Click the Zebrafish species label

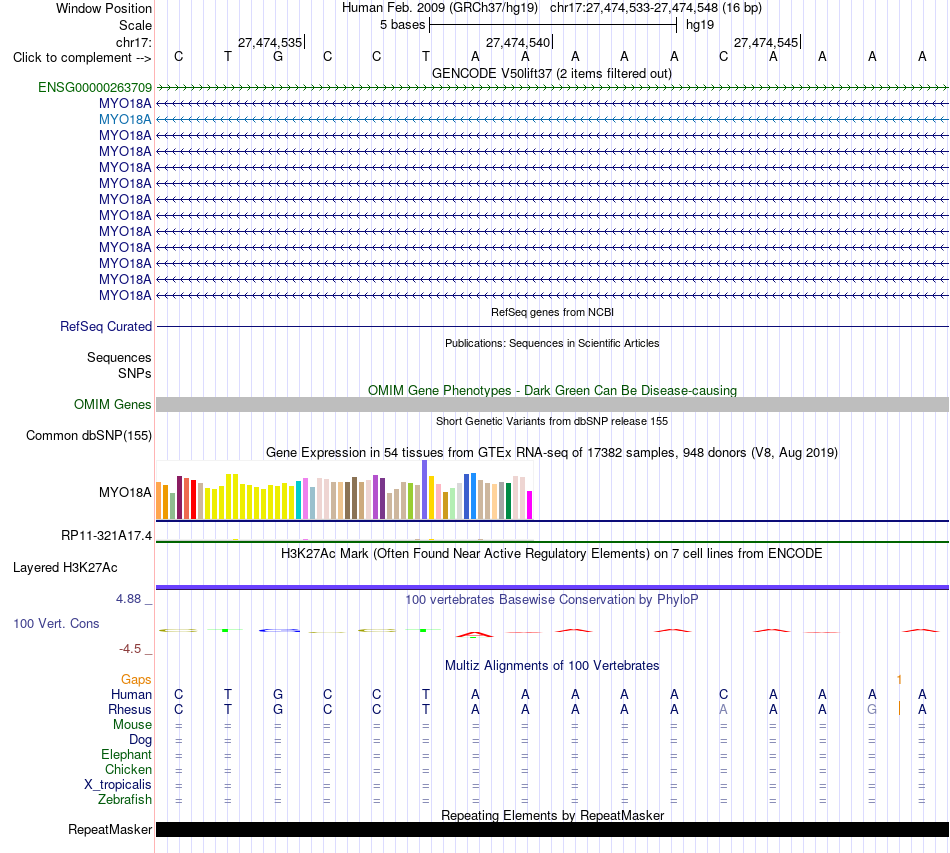tap(125, 800)
